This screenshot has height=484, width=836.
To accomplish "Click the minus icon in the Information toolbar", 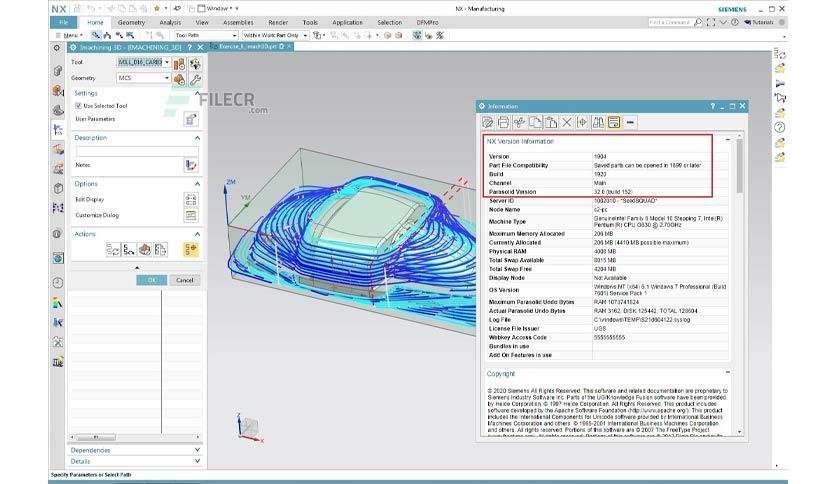I will [x=630, y=123].
